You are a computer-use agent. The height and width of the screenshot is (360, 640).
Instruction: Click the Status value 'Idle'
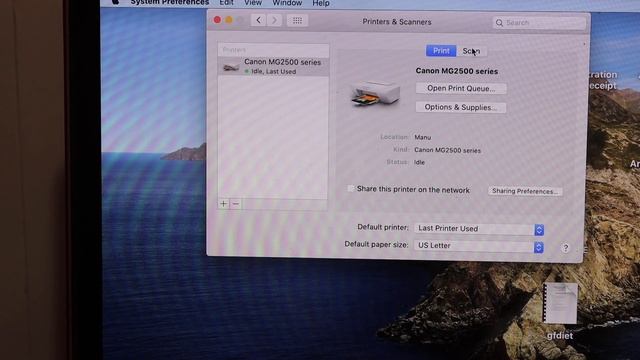[419, 162]
